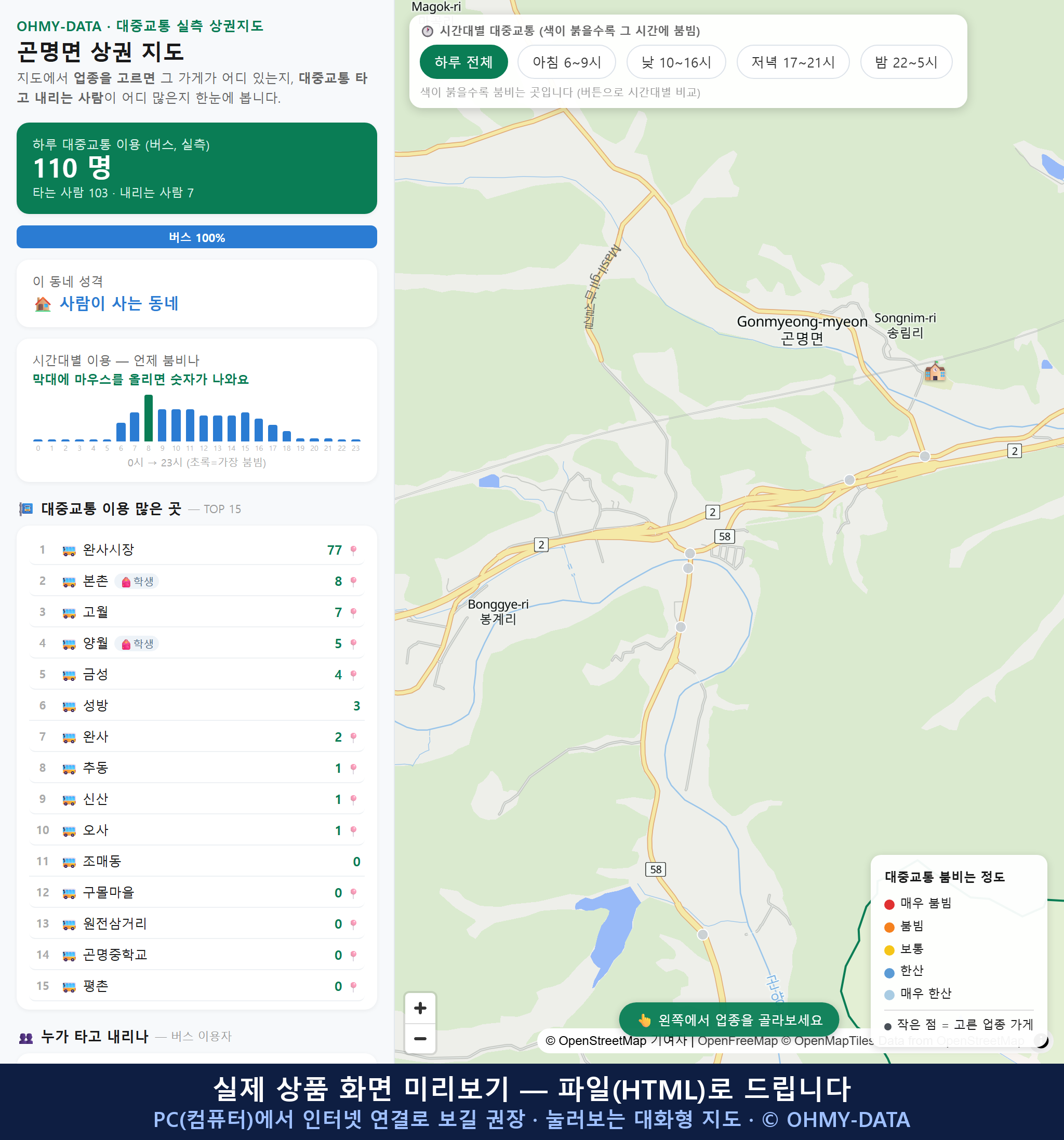Click the map pin next to 구몰마을

pyautogui.click(x=353, y=893)
